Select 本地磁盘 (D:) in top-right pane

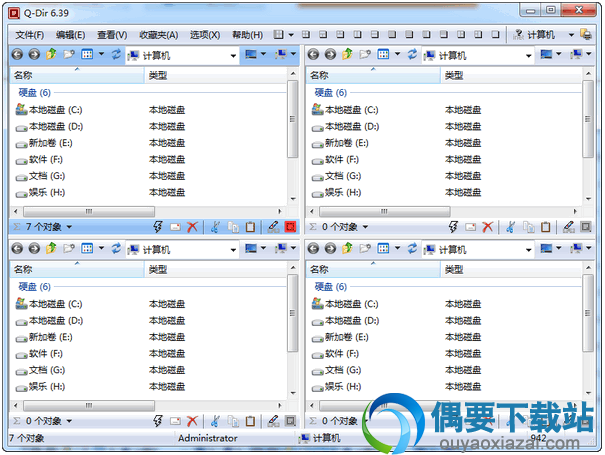[x=345, y=127]
